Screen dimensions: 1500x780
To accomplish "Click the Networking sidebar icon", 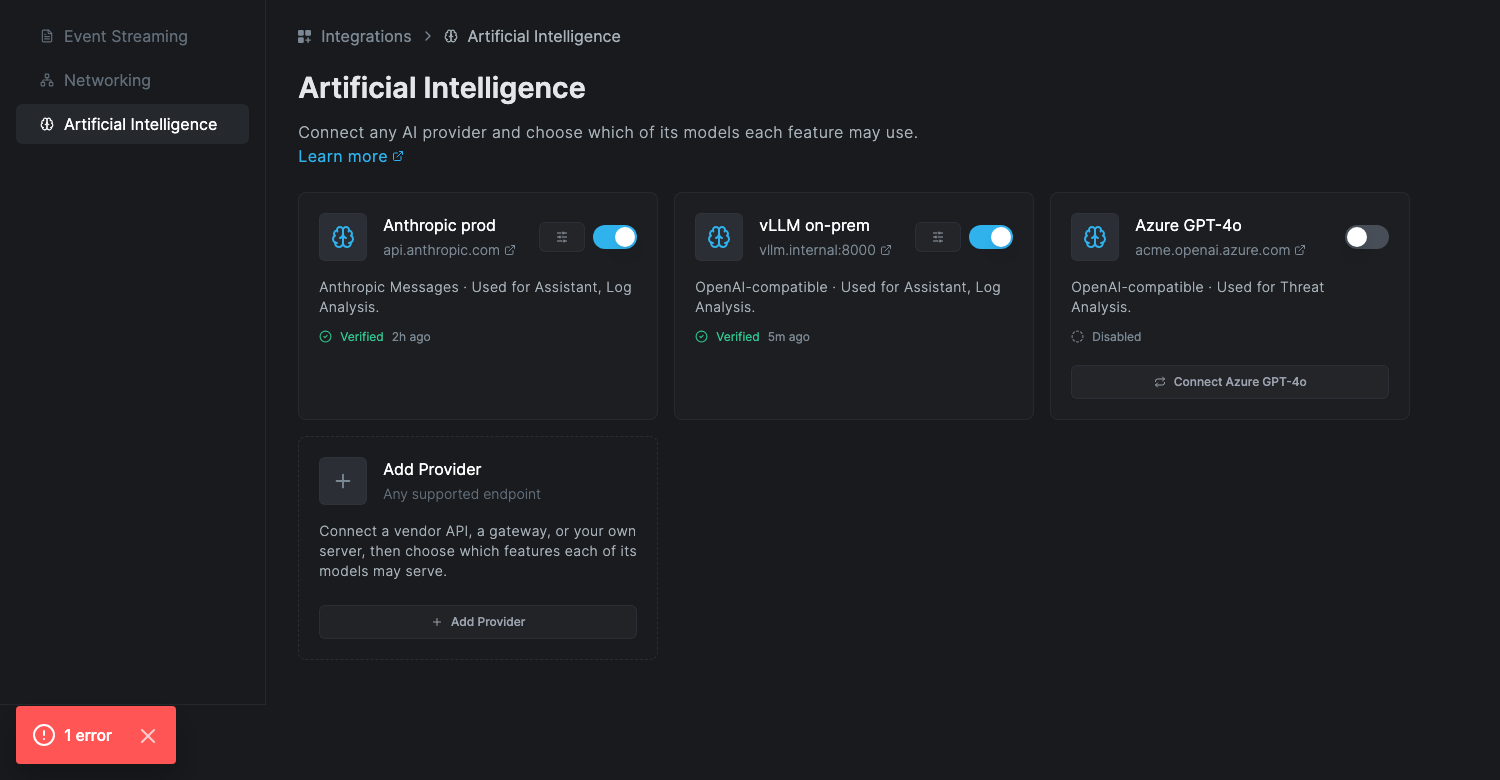I will pos(47,81).
